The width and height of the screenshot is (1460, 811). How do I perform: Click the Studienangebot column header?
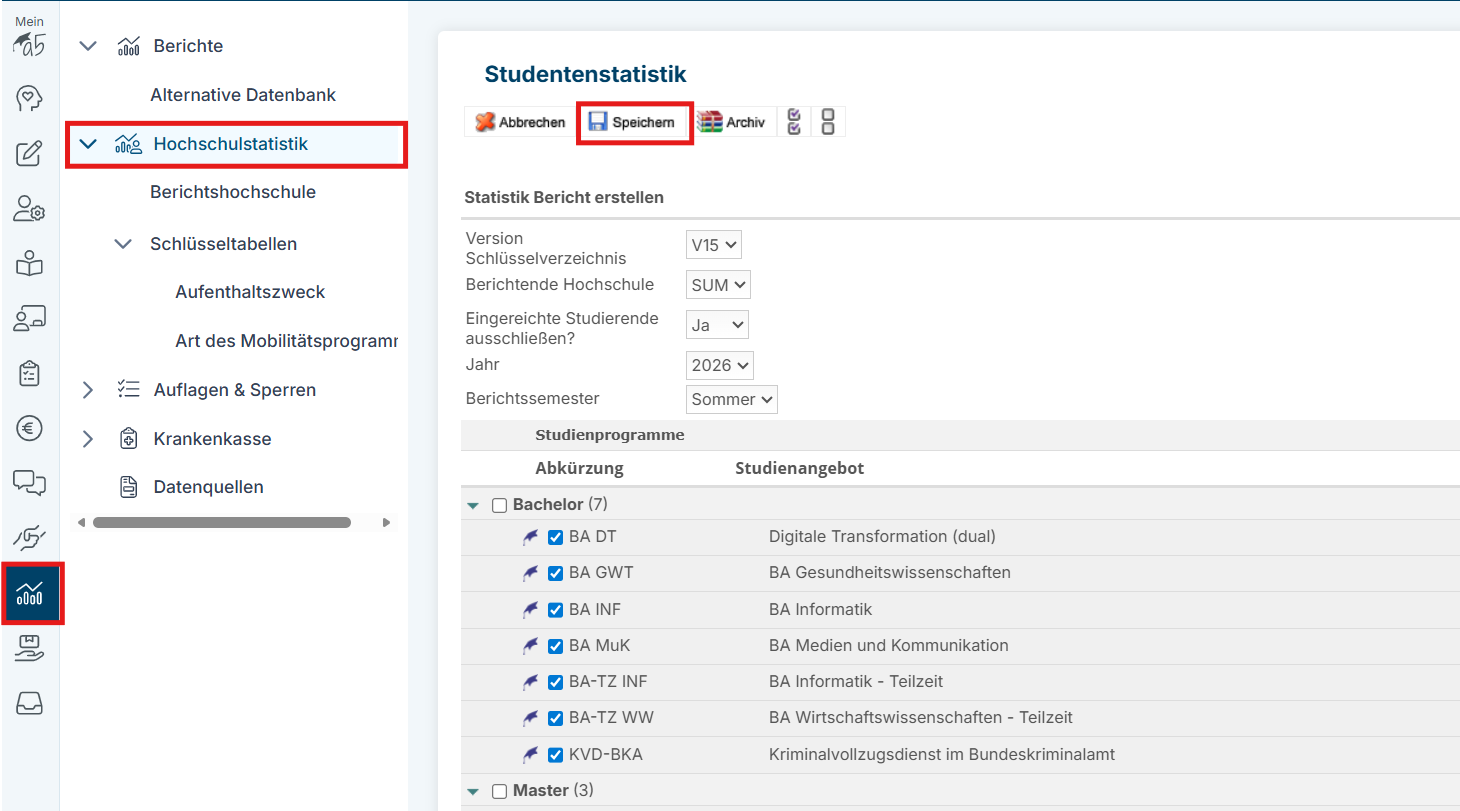tap(800, 468)
